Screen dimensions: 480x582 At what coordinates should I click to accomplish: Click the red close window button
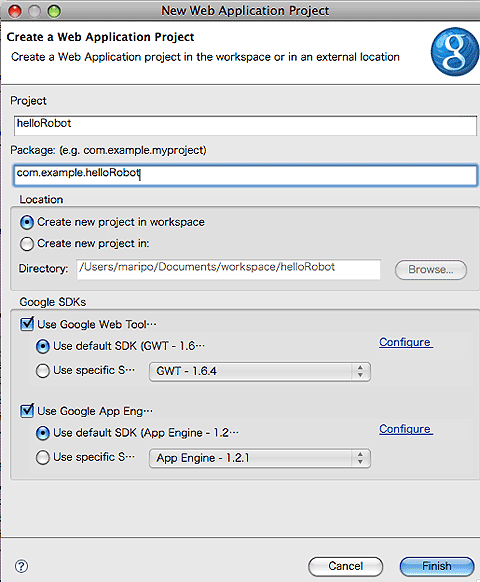tap(15, 11)
